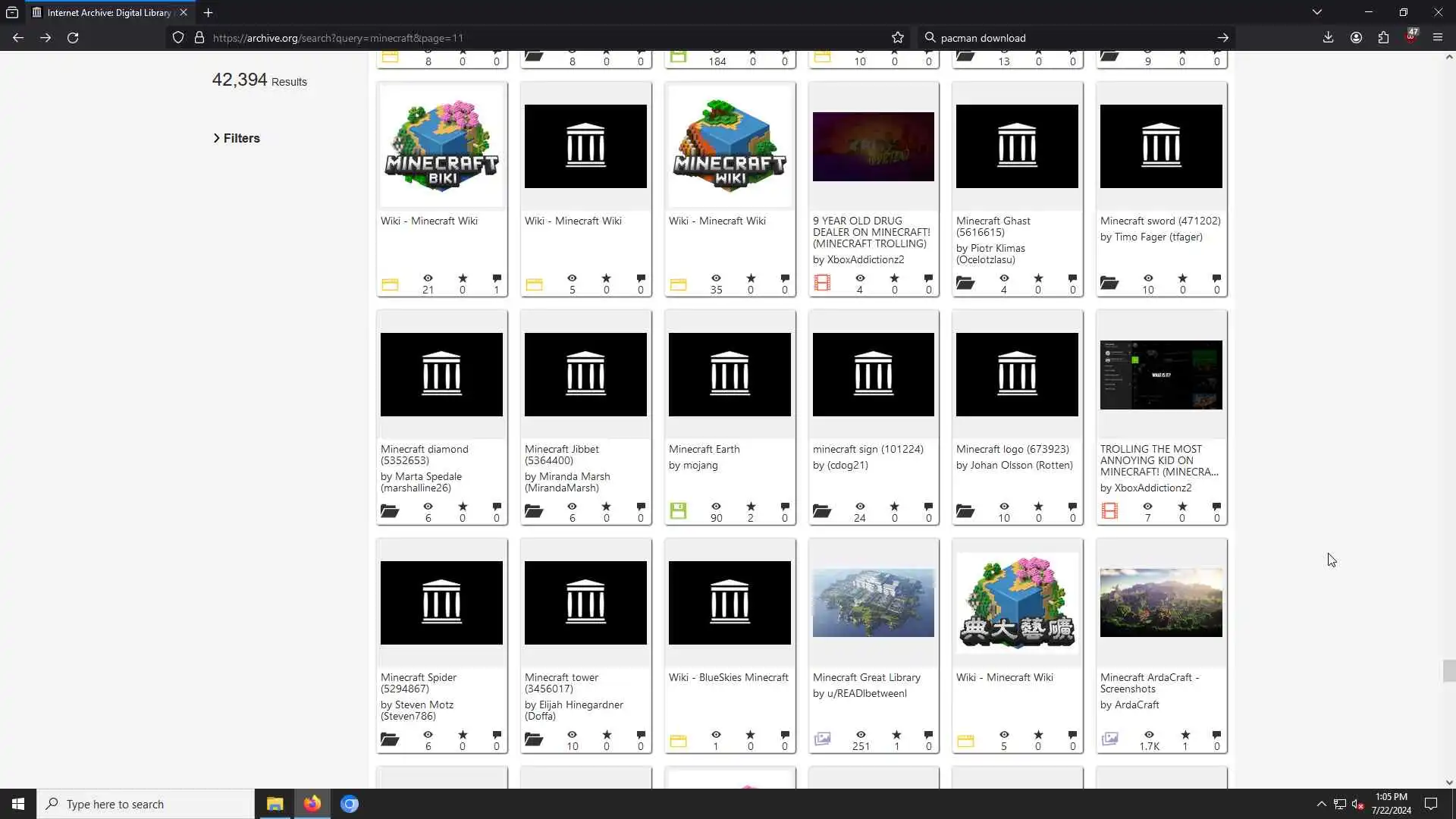Open the Firefox application menu
Viewport: 1456px width, 819px height.
(x=1437, y=38)
